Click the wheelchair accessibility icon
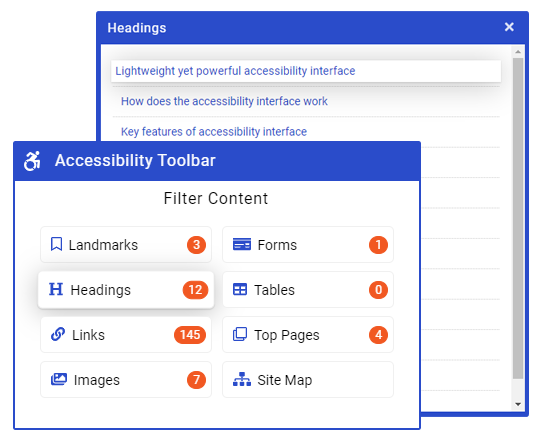The width and height of the screenshot is (540, 440). [32, 161]
